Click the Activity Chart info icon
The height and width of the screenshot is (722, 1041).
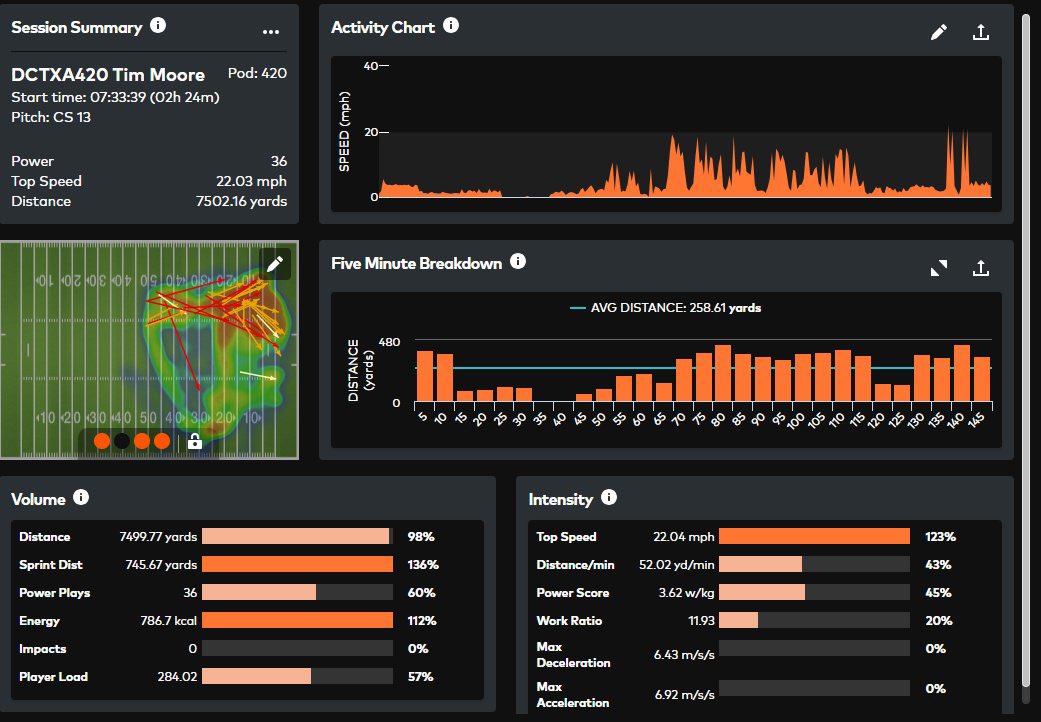[451, 25]
